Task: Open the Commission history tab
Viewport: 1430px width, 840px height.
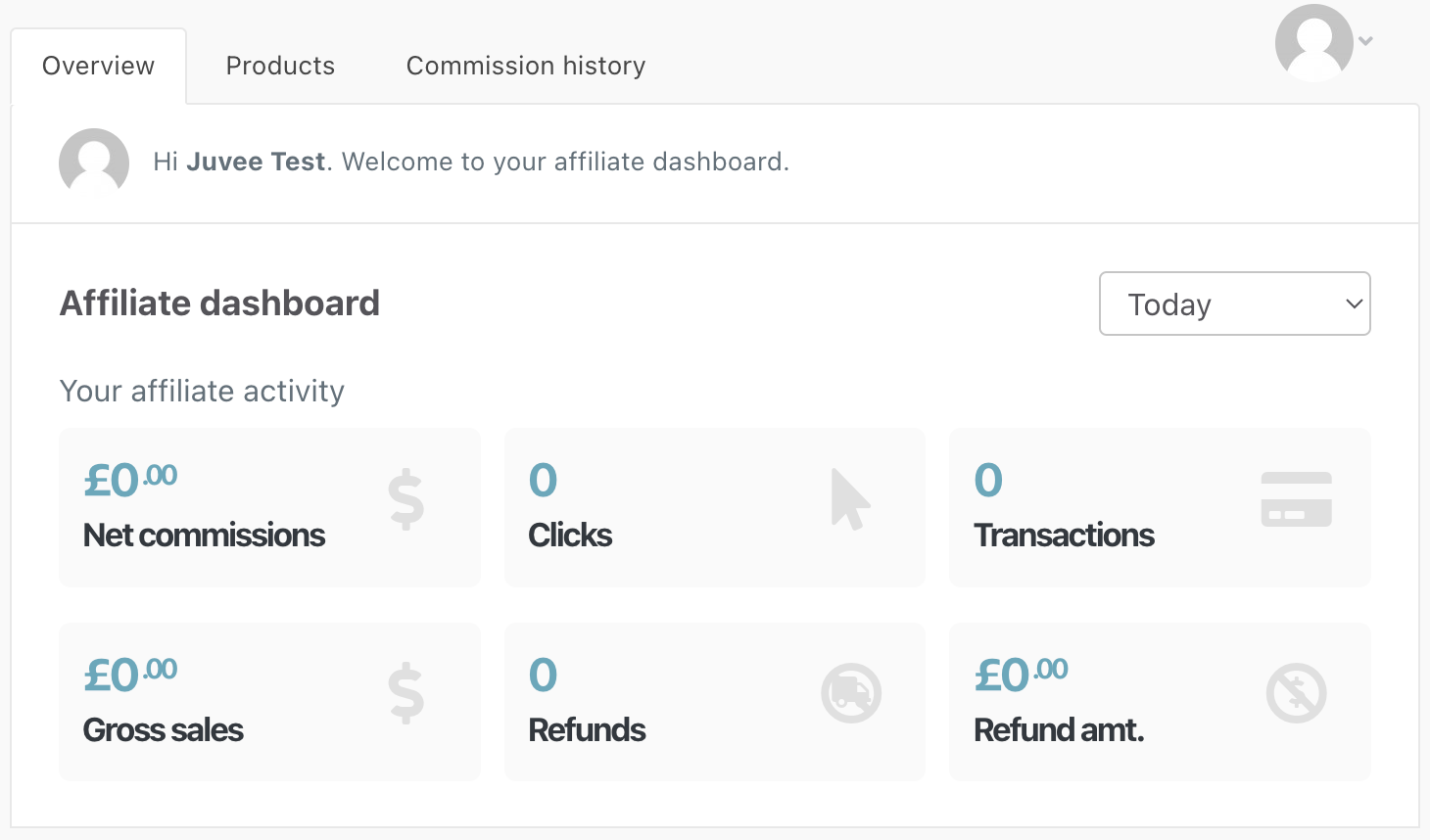Action: pos(526,66)
